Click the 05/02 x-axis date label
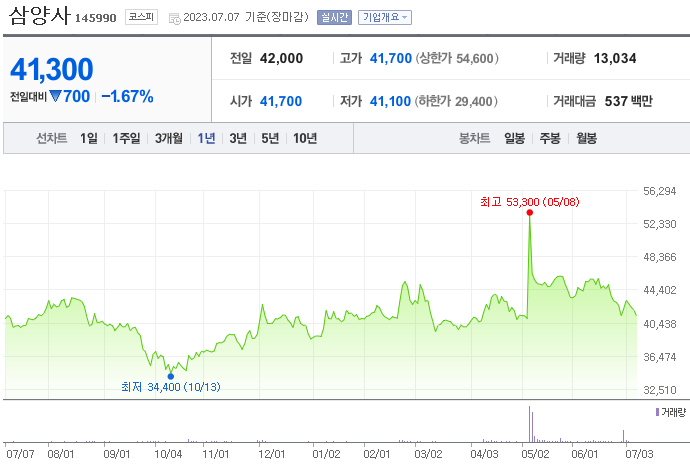The height and width of the screenshot is (474, 690). click(535, 454)
